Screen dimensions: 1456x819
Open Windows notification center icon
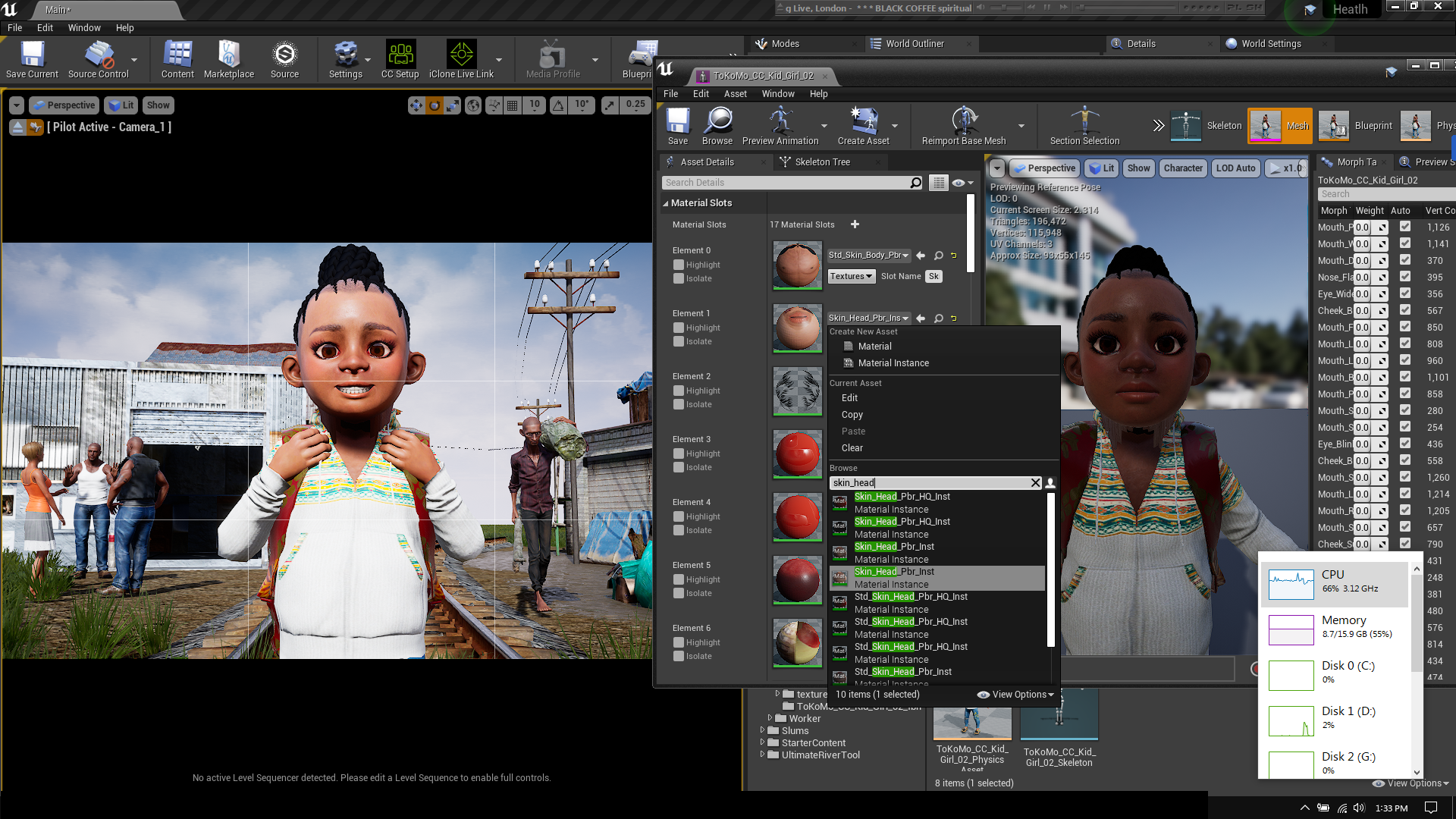tap(1430, 808)
